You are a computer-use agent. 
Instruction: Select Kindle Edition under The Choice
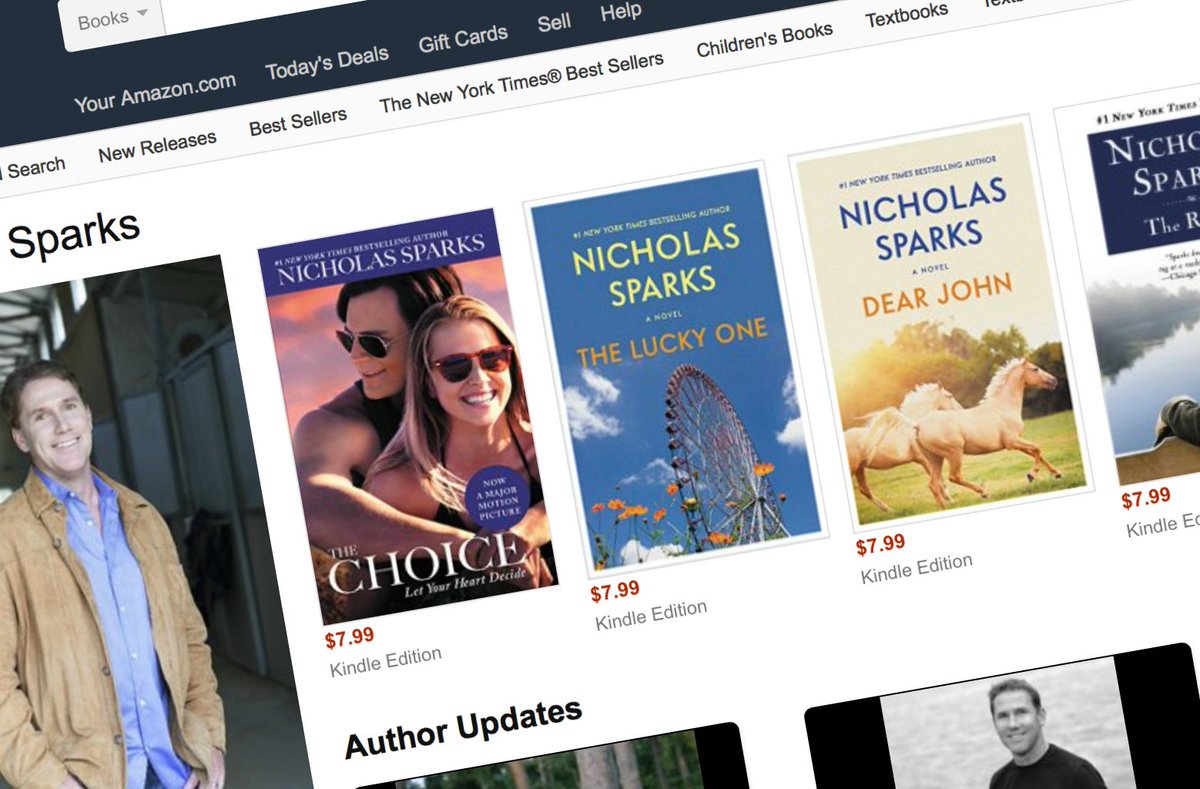coord(386,662)
